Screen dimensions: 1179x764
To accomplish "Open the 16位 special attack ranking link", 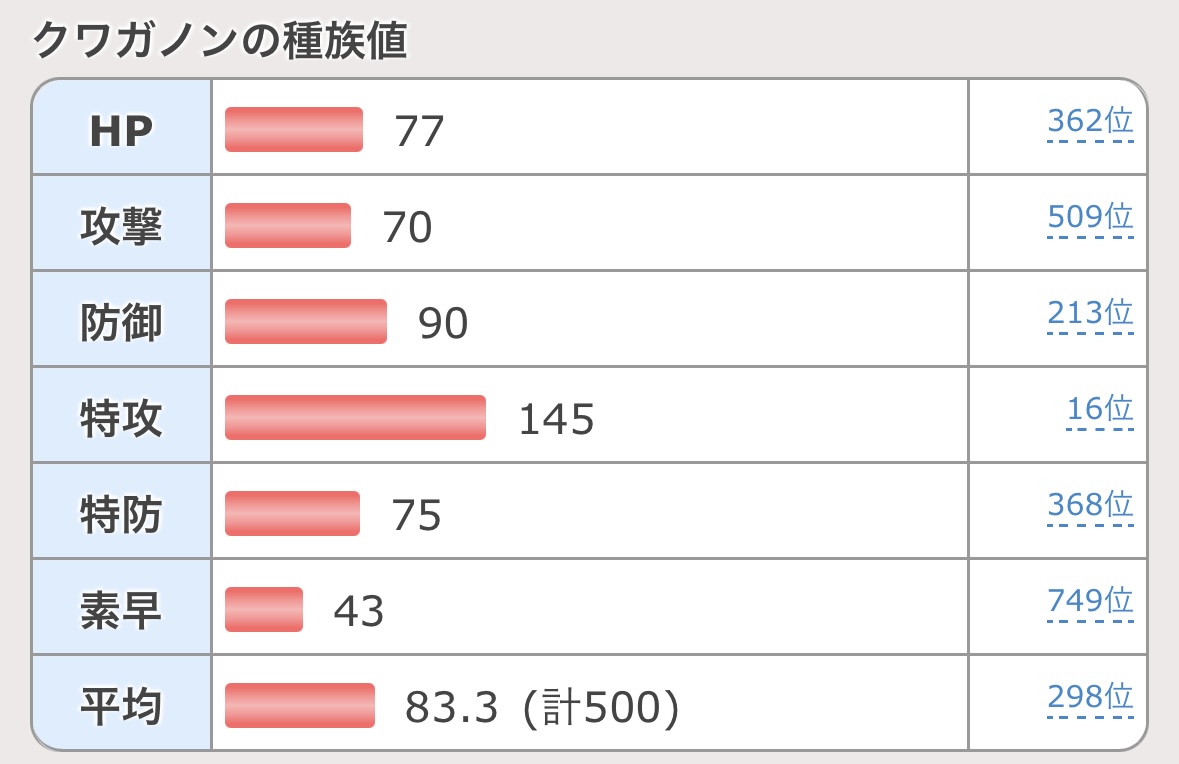I will point(1099,409).
